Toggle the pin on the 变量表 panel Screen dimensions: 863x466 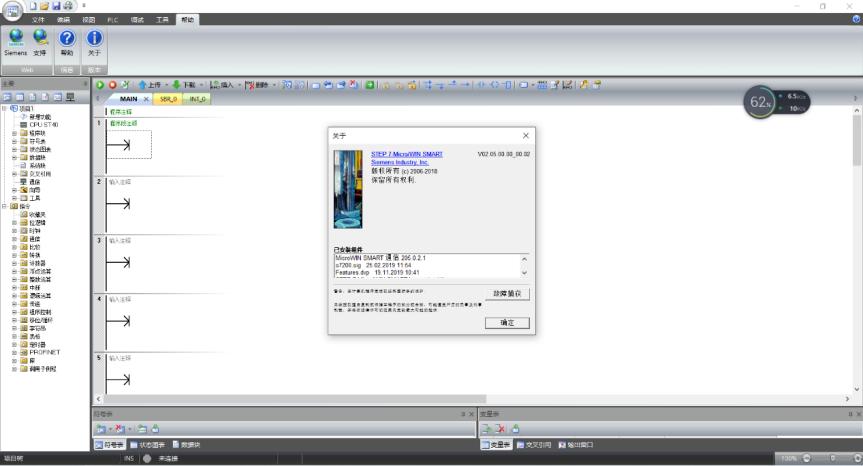(x=850, y=414)
